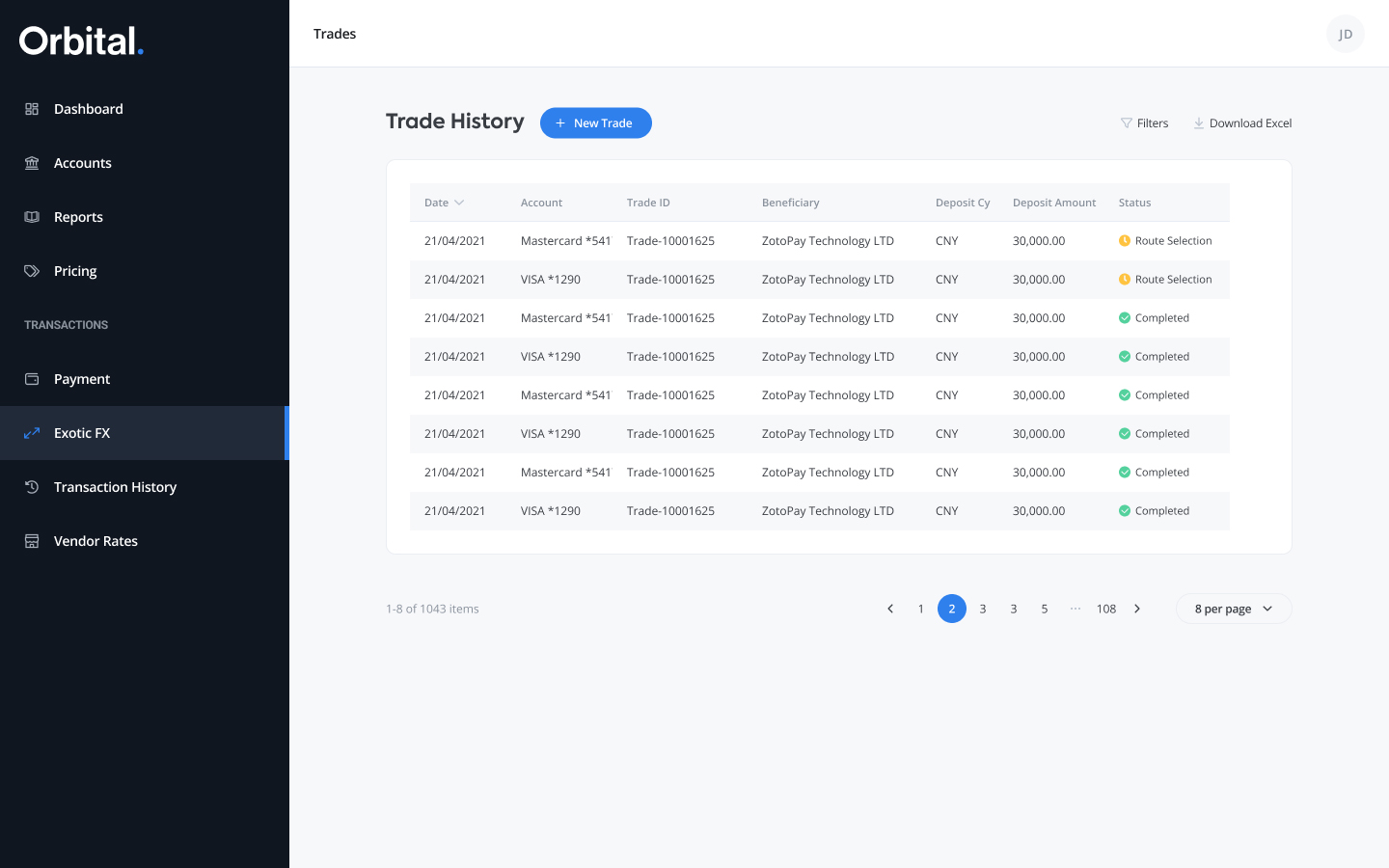1389x868 pixels.
Task: Click the Transaction History clock icon
Action: coord(32,487)
